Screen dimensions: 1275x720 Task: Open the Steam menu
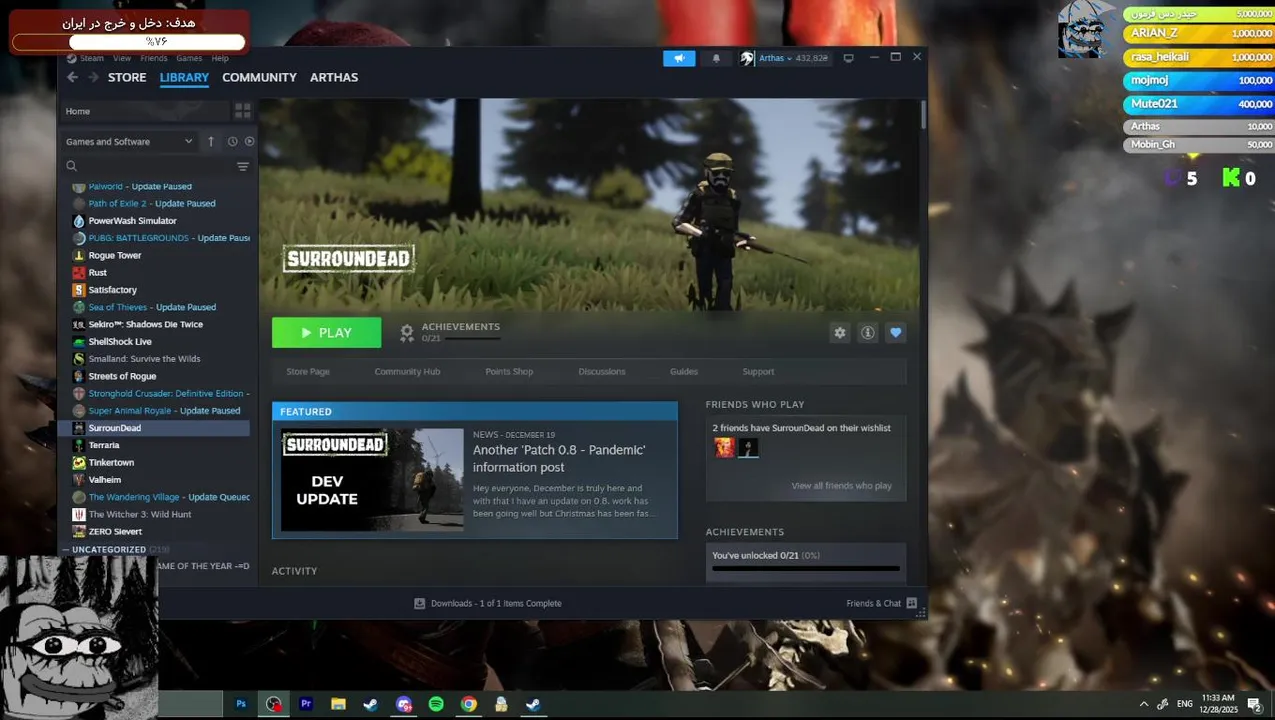click(92, 58)
